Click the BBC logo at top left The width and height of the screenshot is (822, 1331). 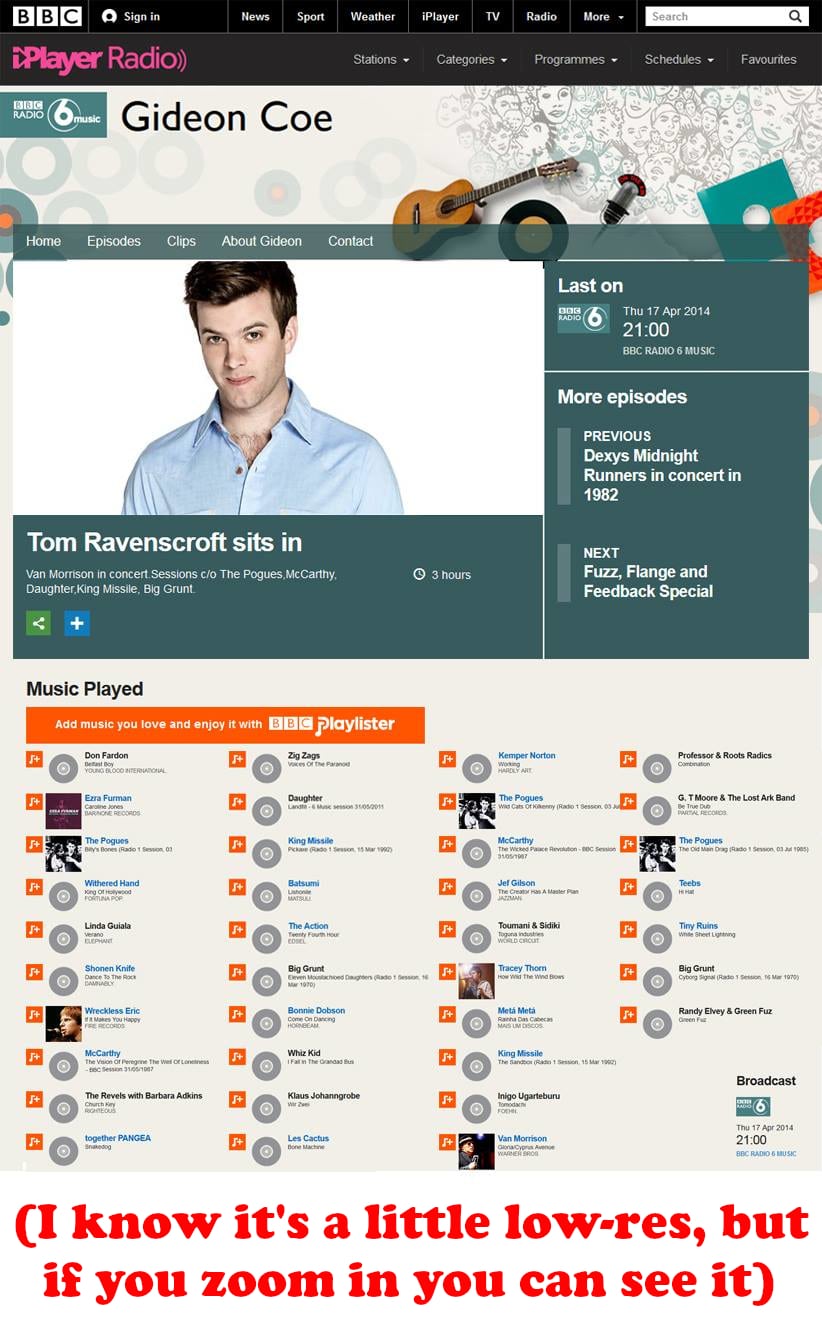tap(47, 16)
